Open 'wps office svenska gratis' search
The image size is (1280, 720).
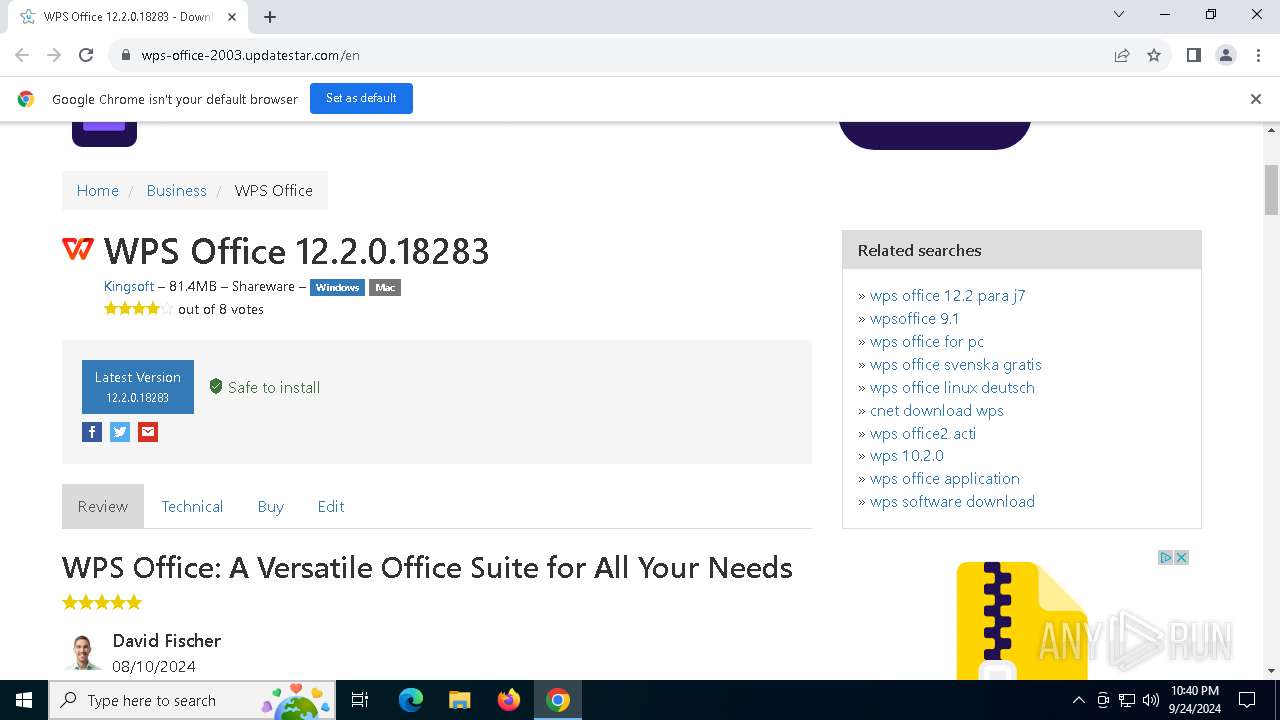(x=956, y=364)
